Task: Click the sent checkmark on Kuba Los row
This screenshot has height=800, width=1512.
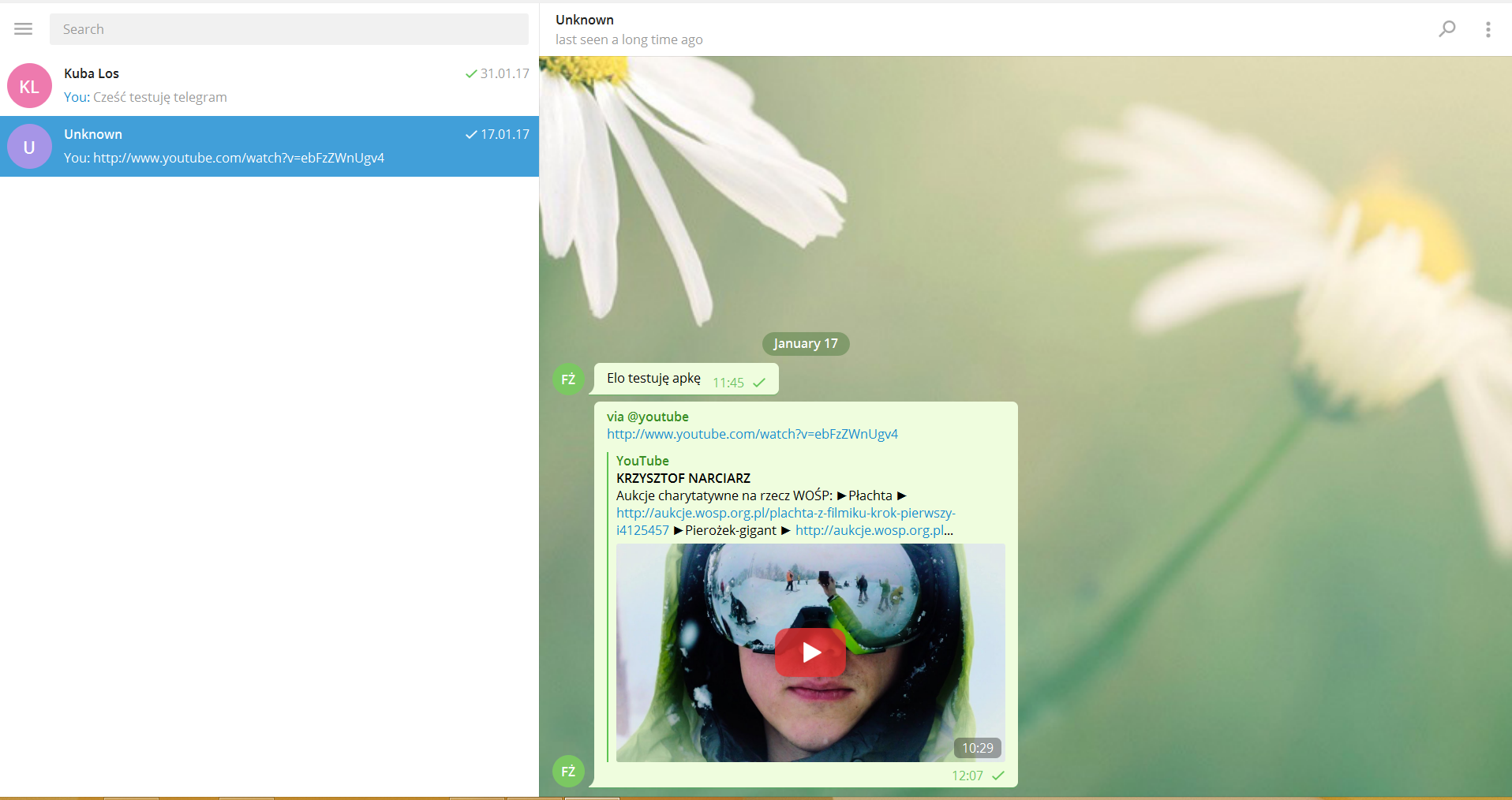Action: [471, 73]
